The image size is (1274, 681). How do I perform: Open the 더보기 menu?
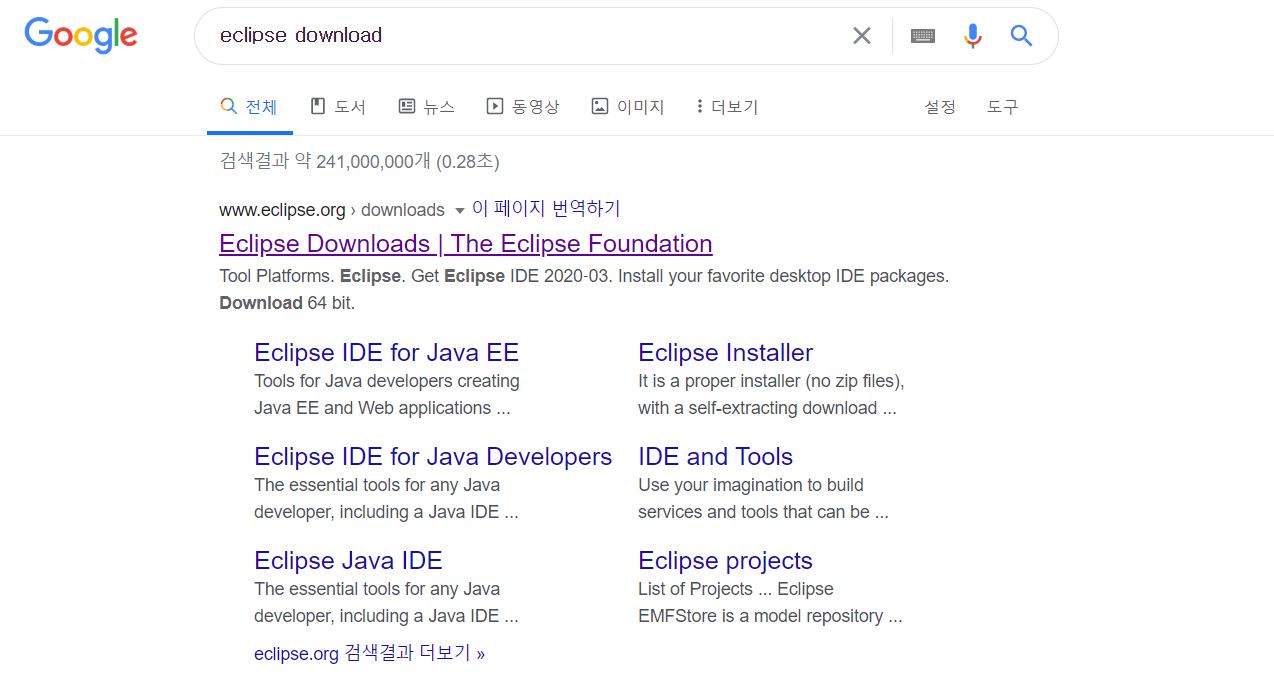coord(727,106)
